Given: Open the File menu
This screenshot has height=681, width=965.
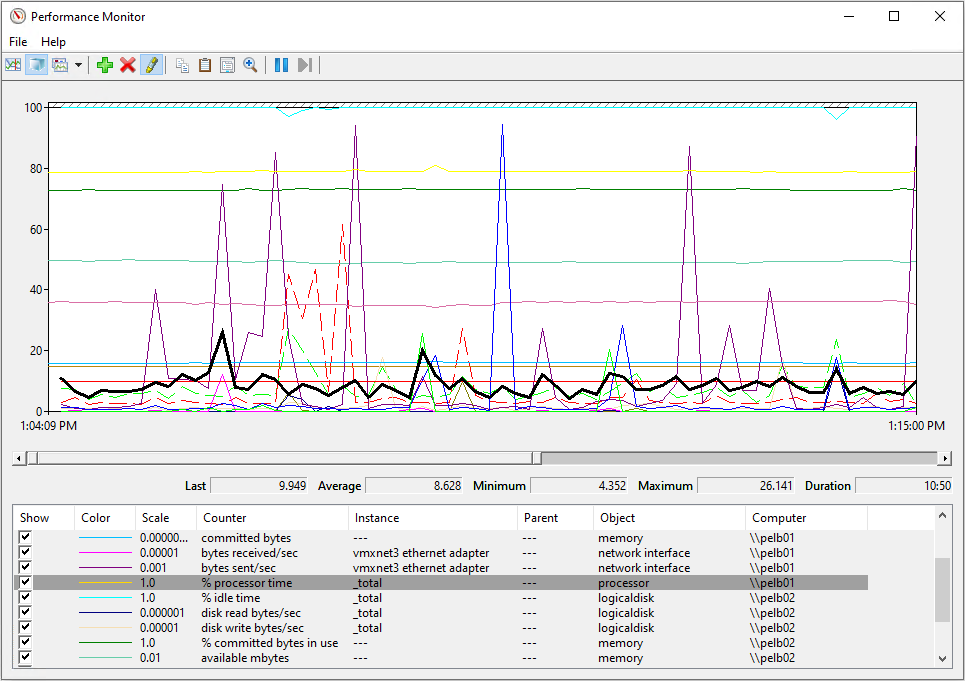Looking at the screenshot, I should pos(17,41).
